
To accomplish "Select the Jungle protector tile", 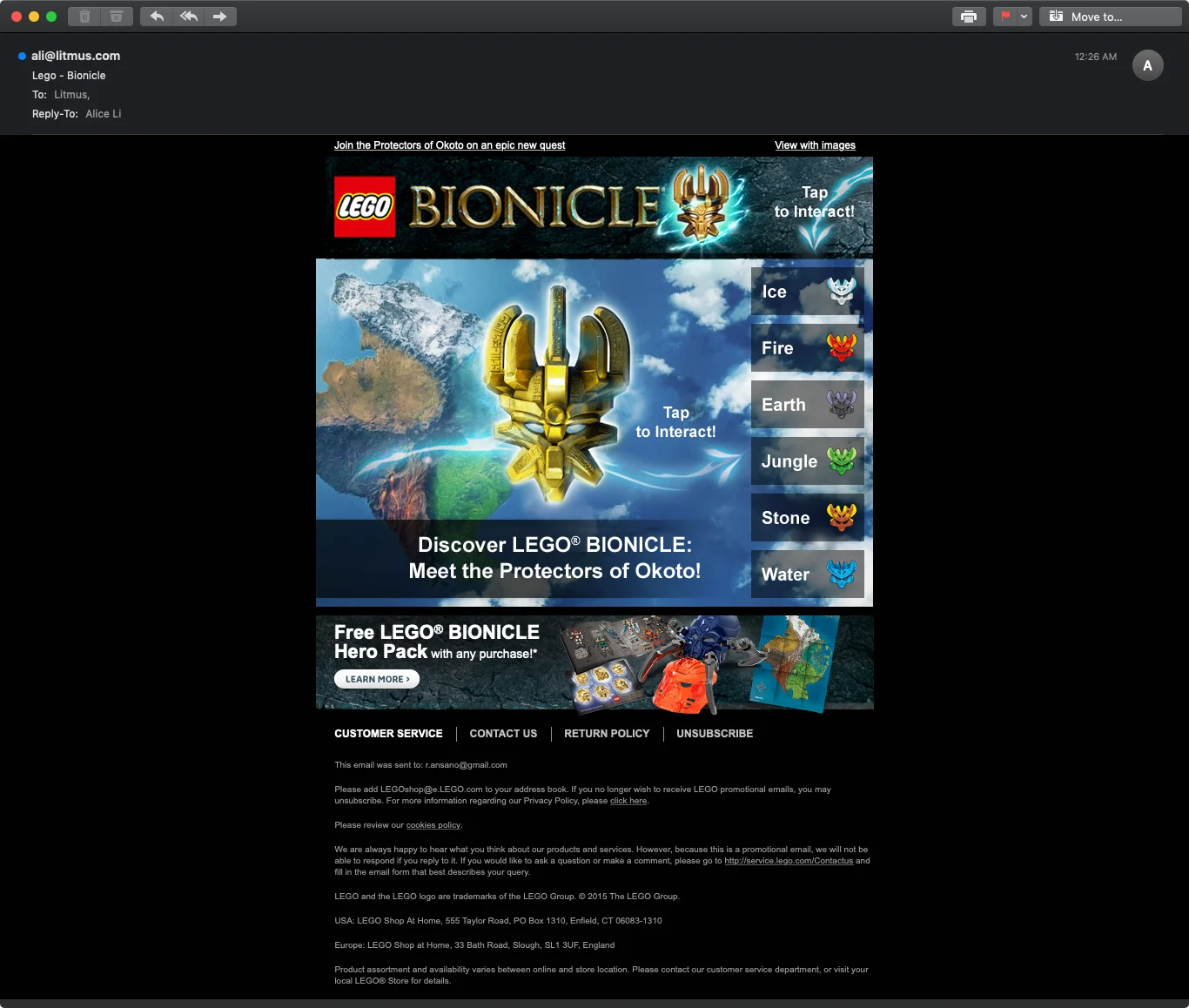I will [808, 460].
